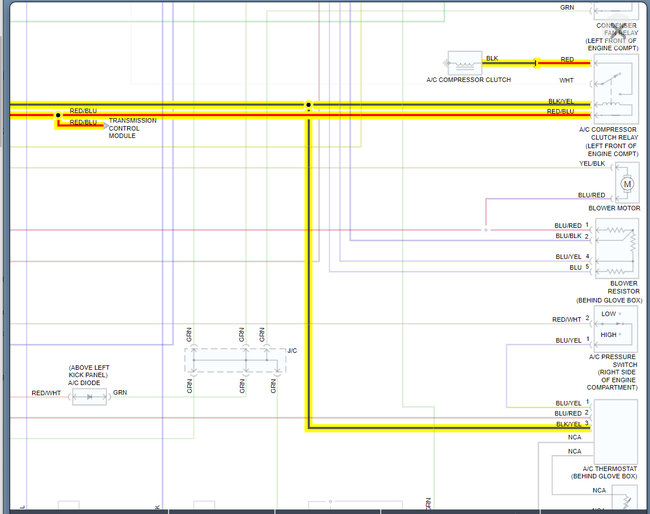Viewport: 650px width, 514px height.
Task: Click the splice dot on the BLK/YEL wire
Action: coord(308,105)
